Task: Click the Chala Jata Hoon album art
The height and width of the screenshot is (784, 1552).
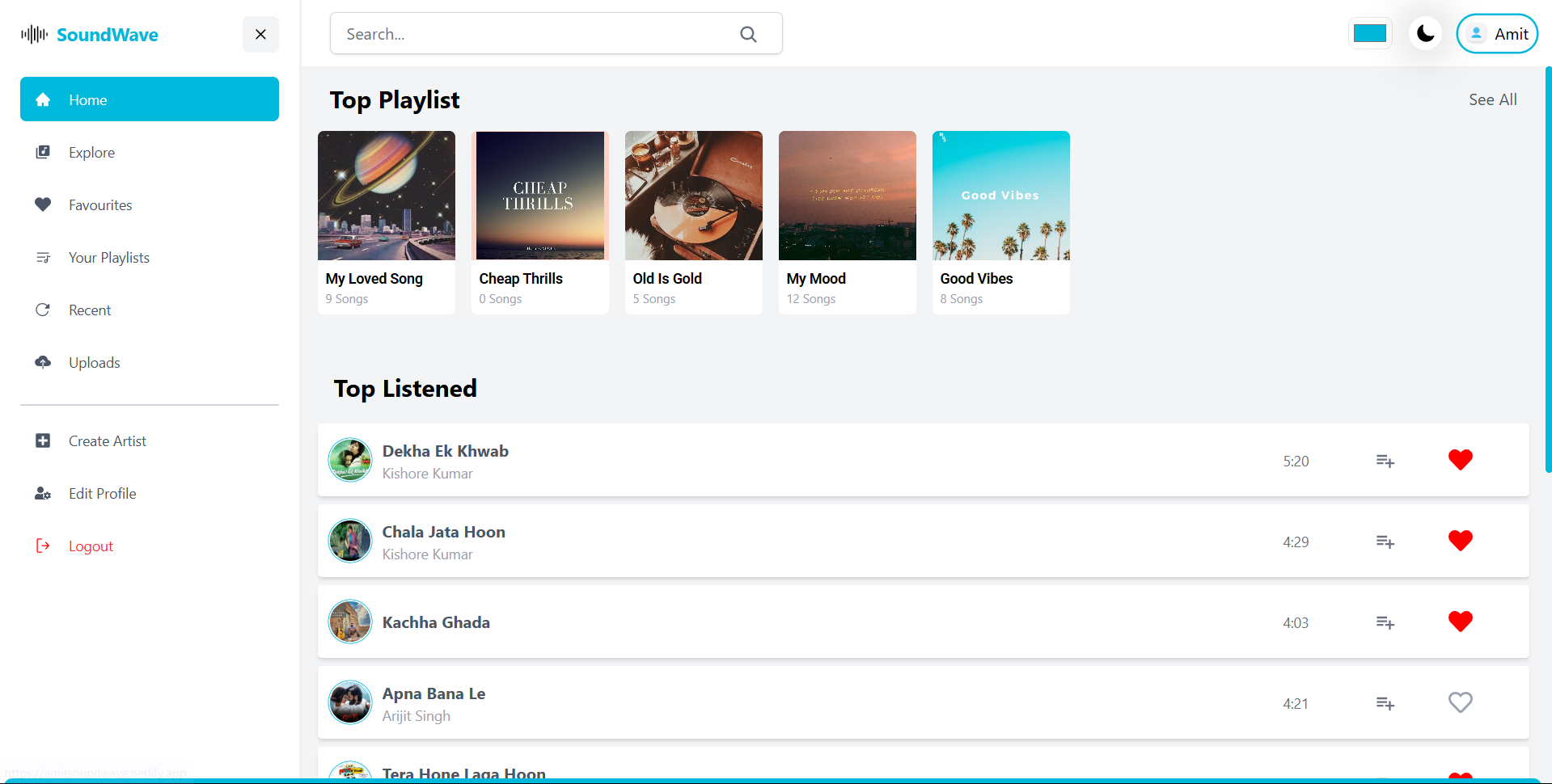Action: (350, 541)
